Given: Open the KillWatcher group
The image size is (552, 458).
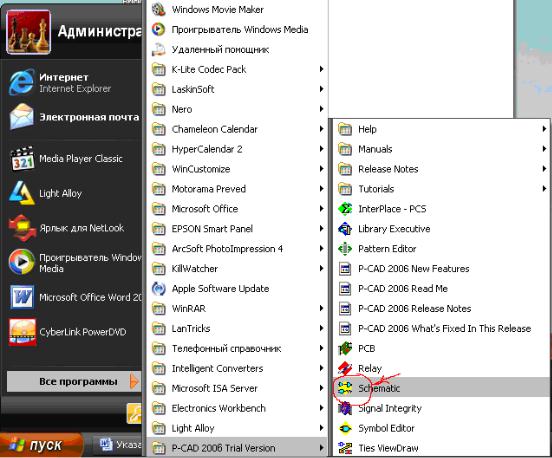Looking at the screenshot, I should tap(238, 269).
